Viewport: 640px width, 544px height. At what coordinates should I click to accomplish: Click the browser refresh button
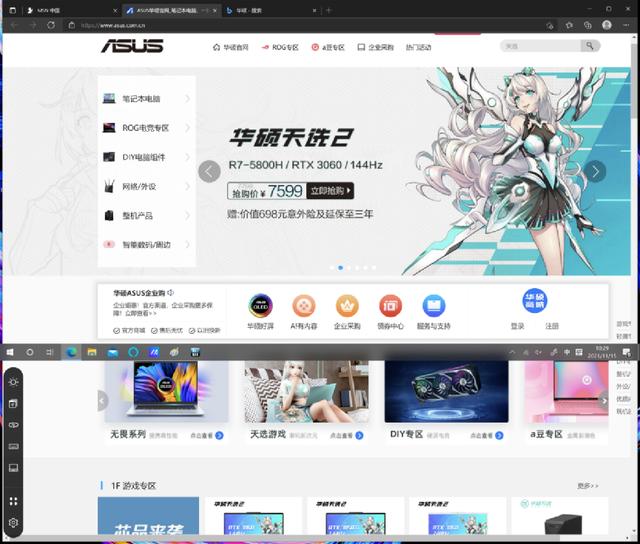pos(51,25)
